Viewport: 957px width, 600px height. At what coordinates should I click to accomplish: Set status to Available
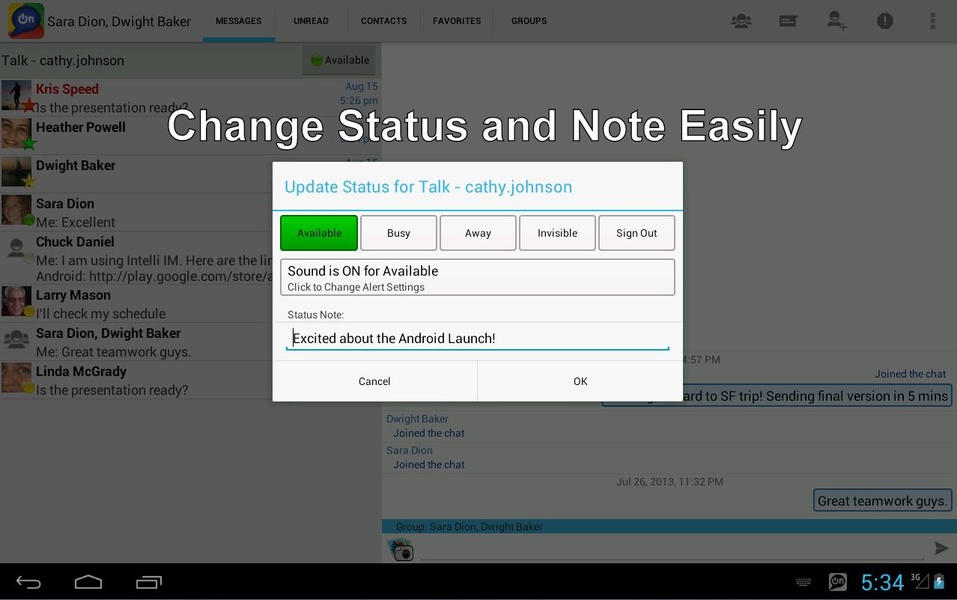pyautogui.click(x=319, y=233)
